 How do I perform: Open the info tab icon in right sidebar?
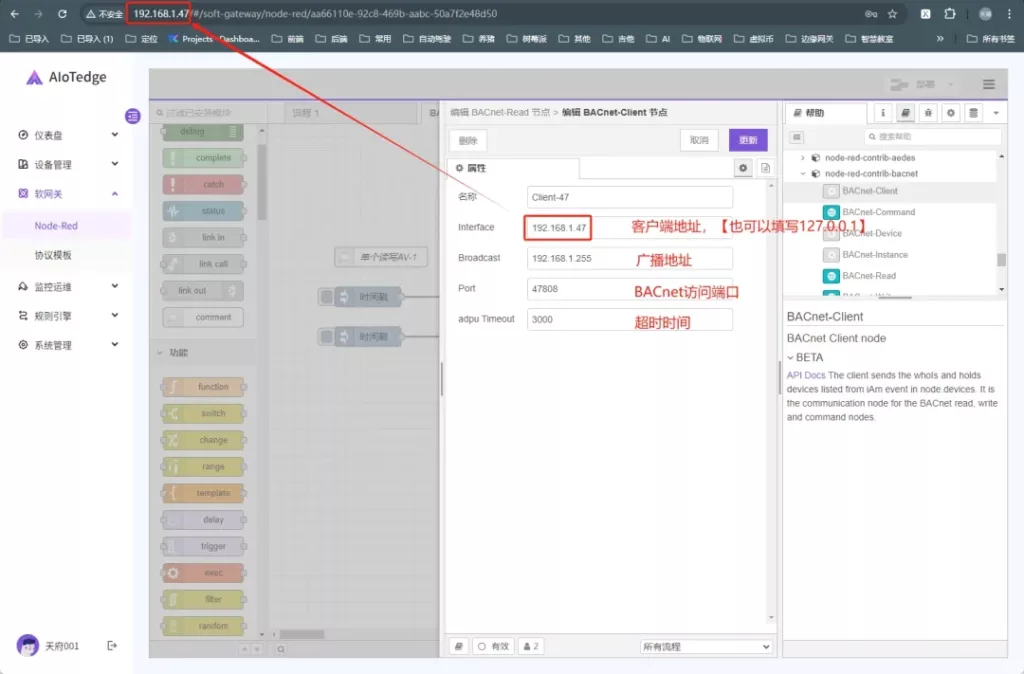coord(883,113)
